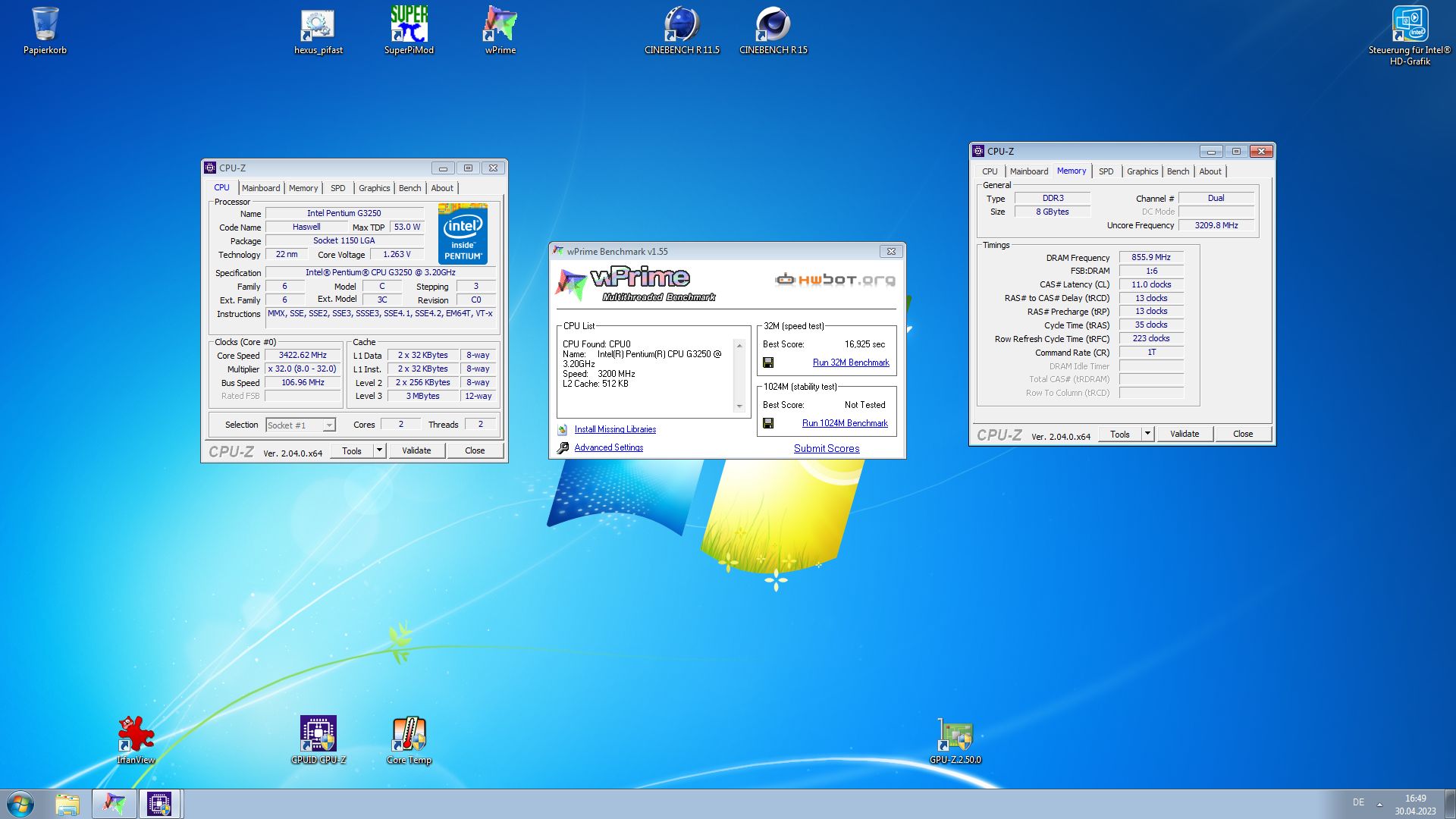Switch to wPrime taskbar button
The width and height of the screenshot is (1456, 819).
115,804
